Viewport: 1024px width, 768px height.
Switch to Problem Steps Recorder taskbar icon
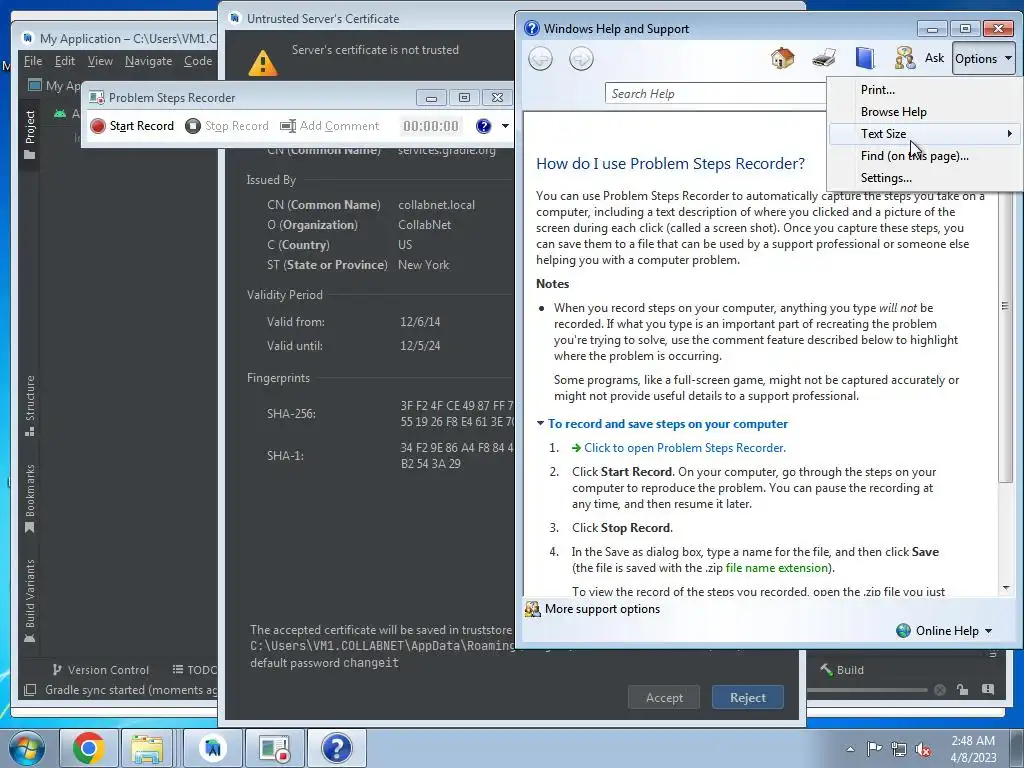(x=274, y=748)
